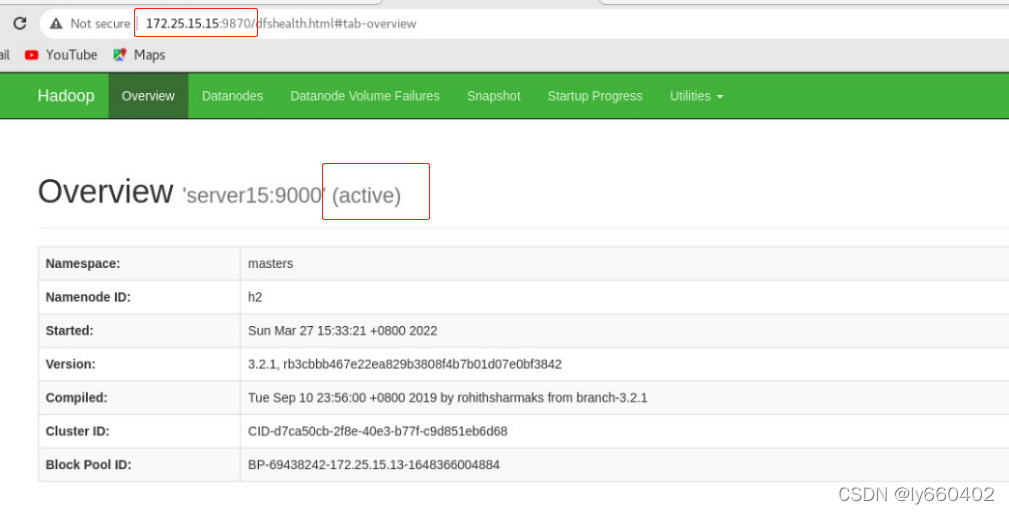This screenshot has height=514, width=1009.
Task: Open the YouTube bookmark
Action: [61, 55]
